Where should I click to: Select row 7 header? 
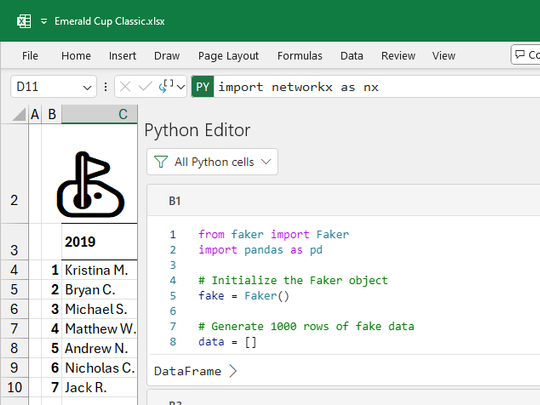[14, 329]
